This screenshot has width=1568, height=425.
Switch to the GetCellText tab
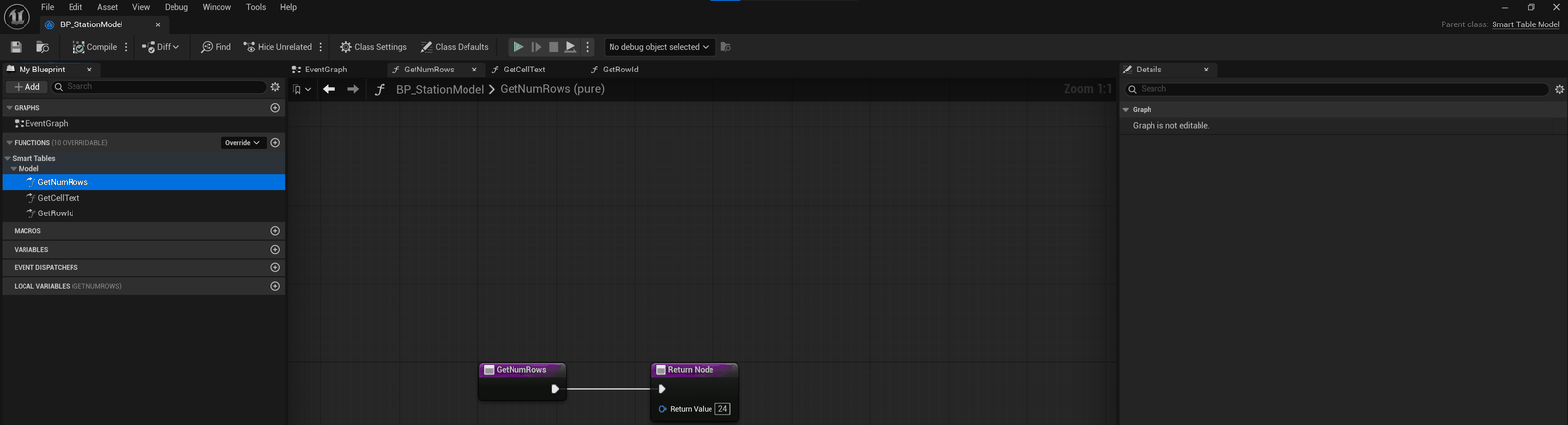(524, 70)
